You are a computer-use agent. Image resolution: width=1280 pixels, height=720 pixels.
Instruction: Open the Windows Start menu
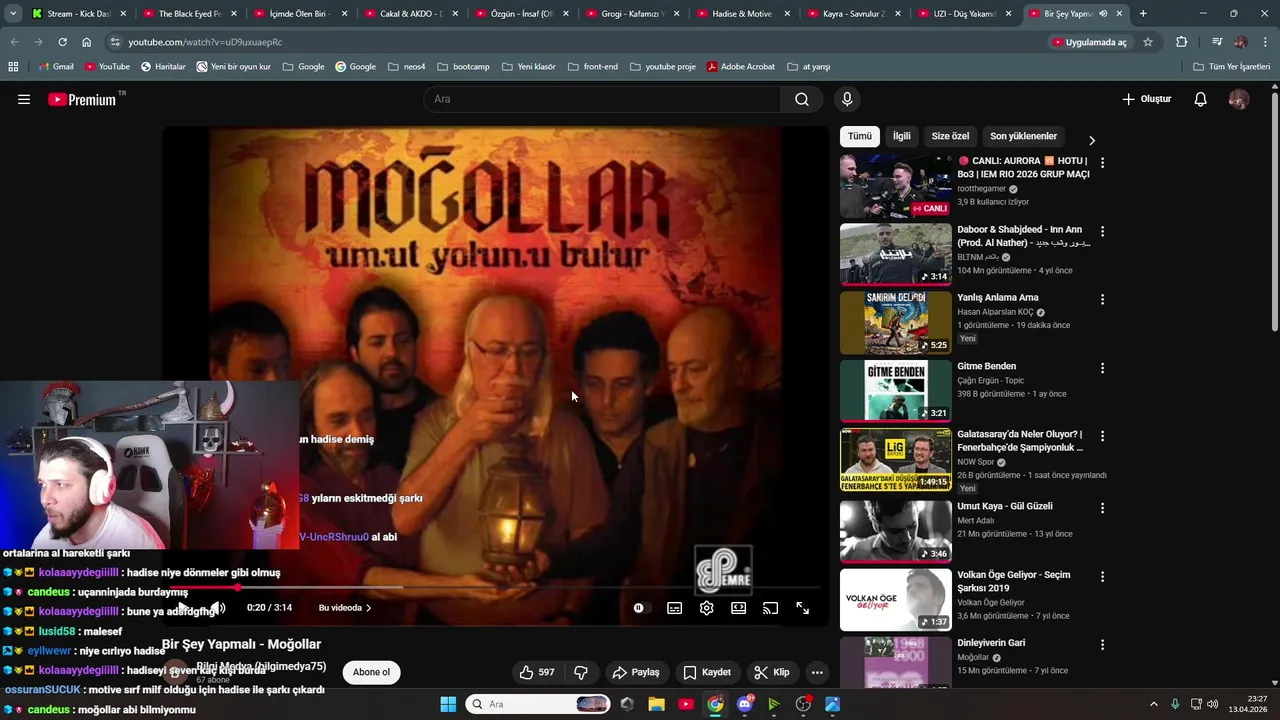pos(448,704)
